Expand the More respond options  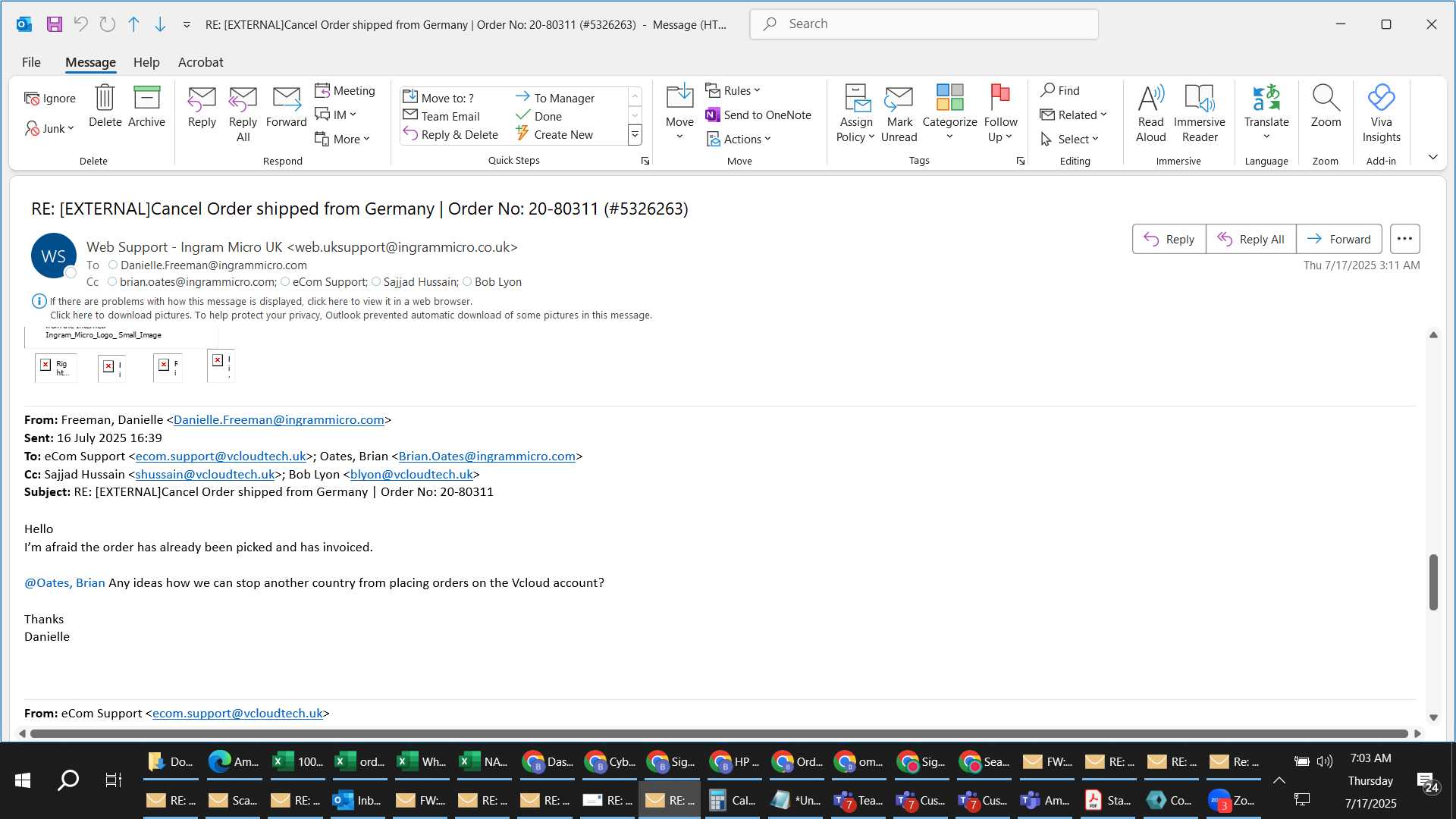click(x=343, y=139)
